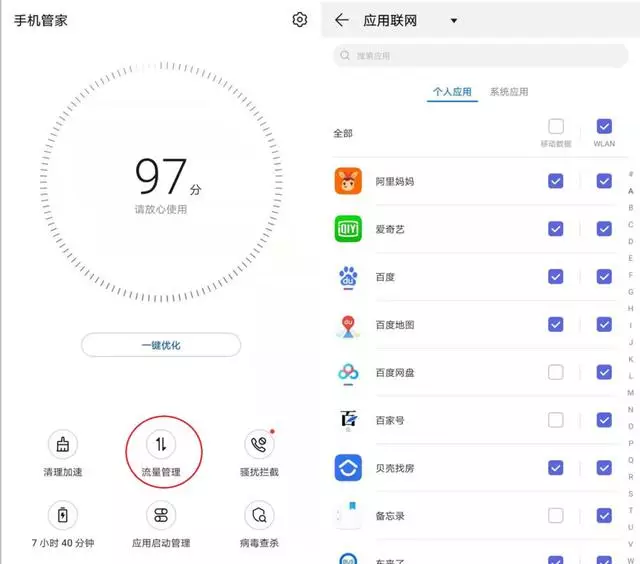Click the search magnifier icon

tap(345, 55)
